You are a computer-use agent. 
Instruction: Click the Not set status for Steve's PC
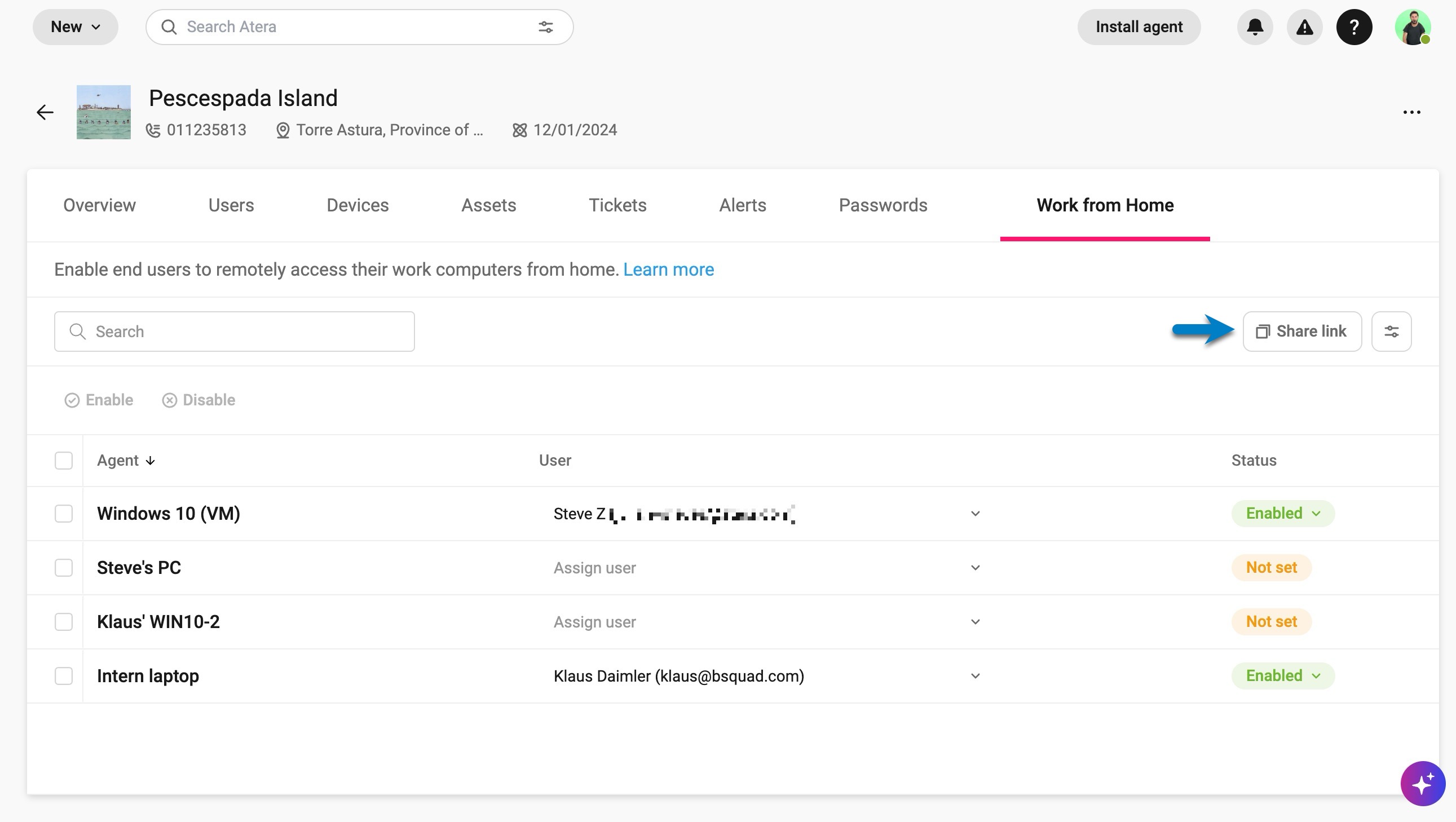coord(1272,568)
